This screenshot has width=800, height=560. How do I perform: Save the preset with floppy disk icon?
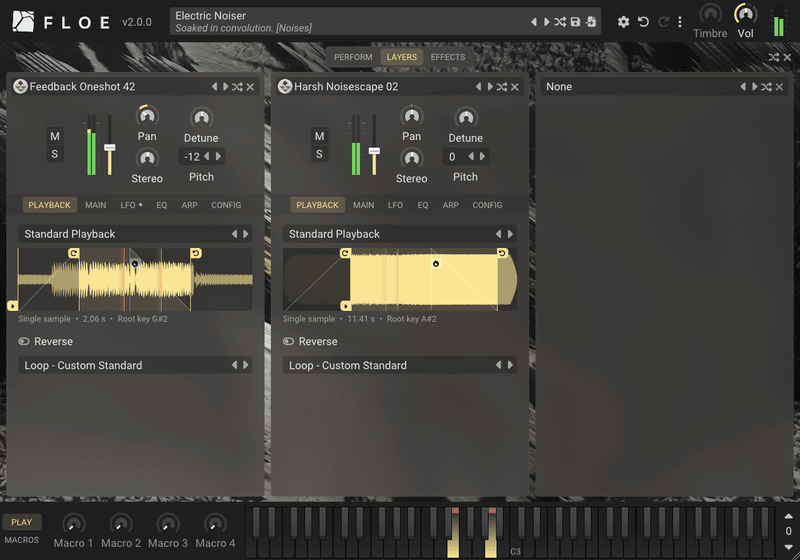point(575,22)
